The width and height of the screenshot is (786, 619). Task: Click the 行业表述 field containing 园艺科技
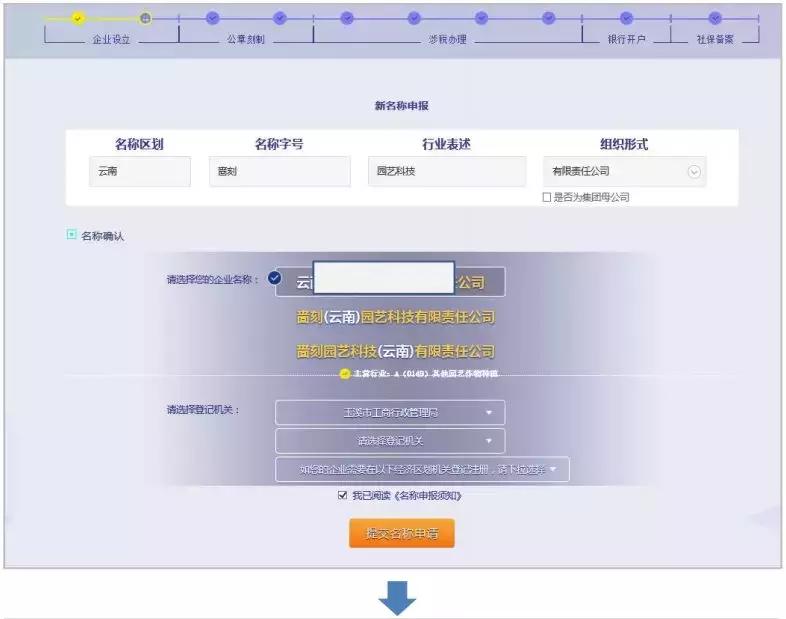click(x=447, y=171)
